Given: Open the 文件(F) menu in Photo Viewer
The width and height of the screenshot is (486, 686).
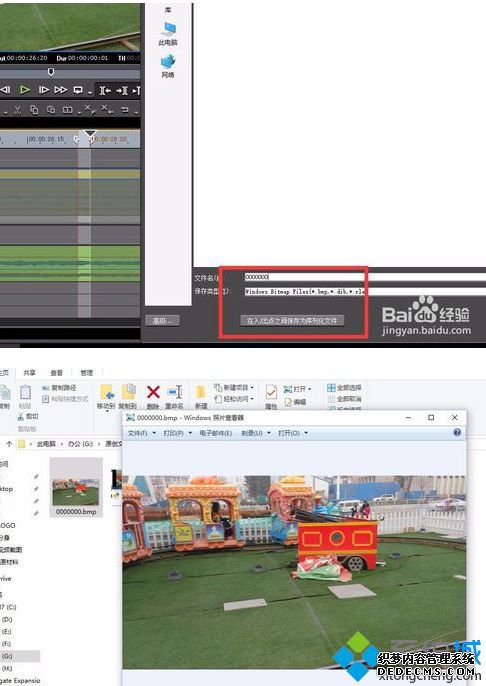Looking at the screenshot, I should [x=141, y=433].
